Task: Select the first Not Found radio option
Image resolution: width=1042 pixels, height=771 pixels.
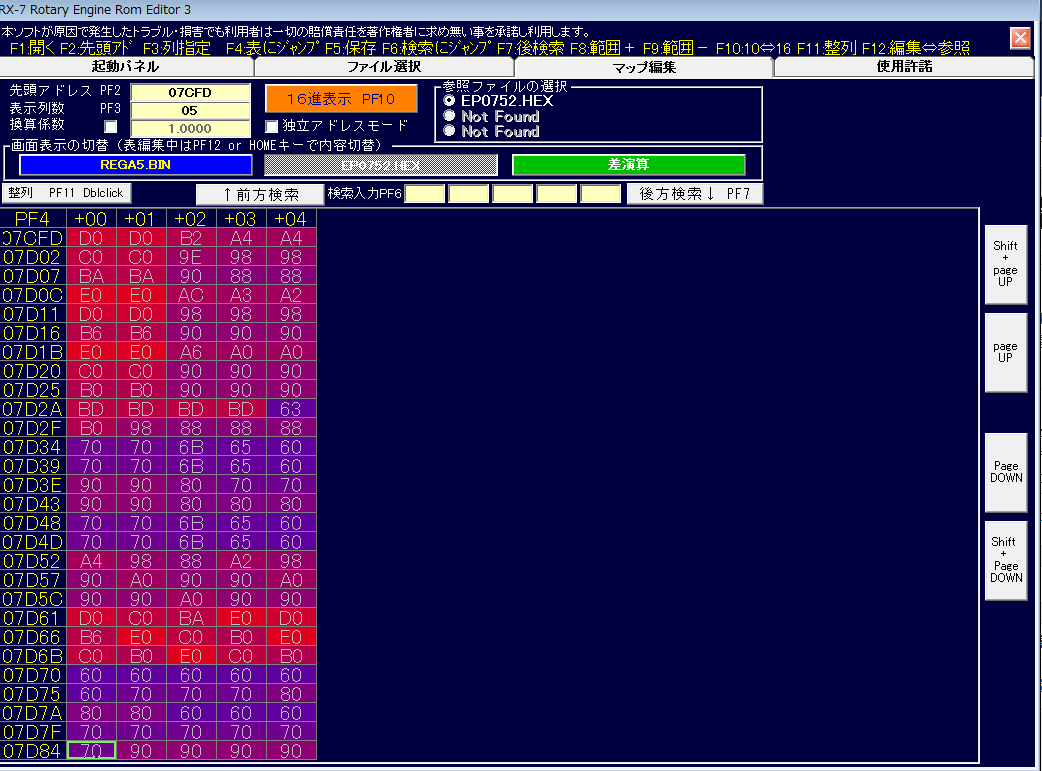Action: tap(449, 116)
